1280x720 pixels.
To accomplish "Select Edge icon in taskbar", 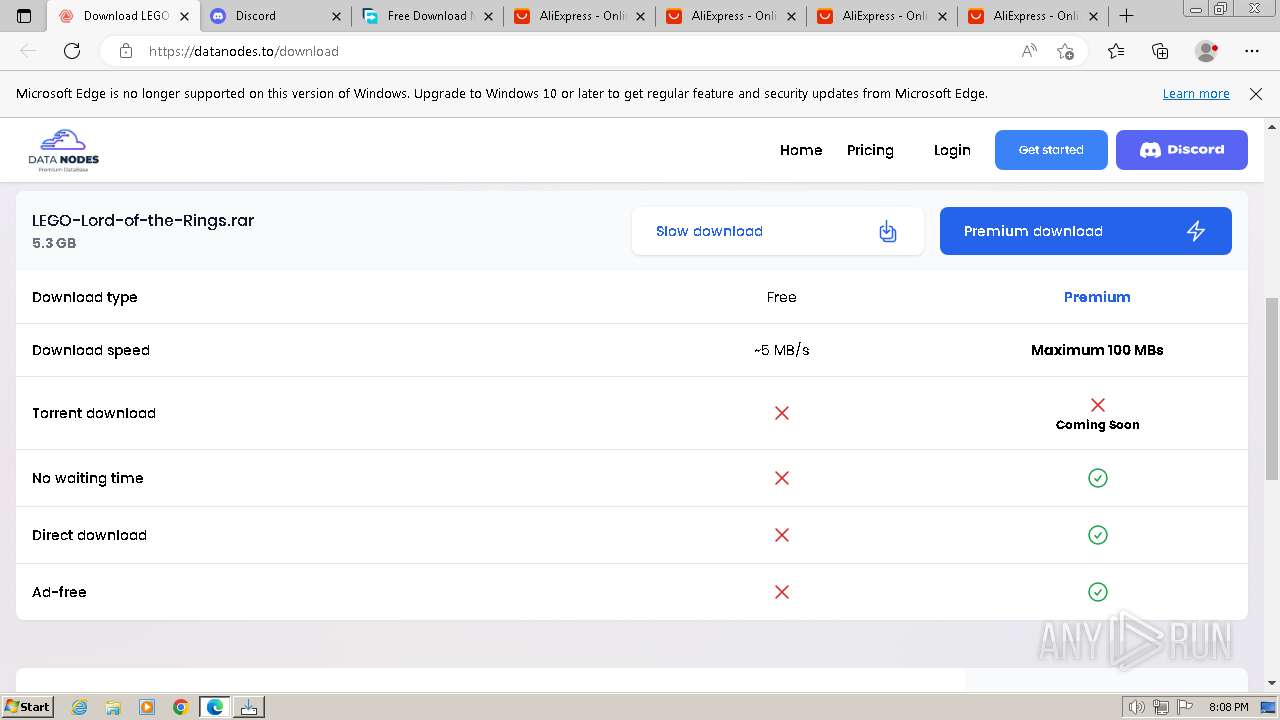I will pyautogui.click(x=215, y=707).
